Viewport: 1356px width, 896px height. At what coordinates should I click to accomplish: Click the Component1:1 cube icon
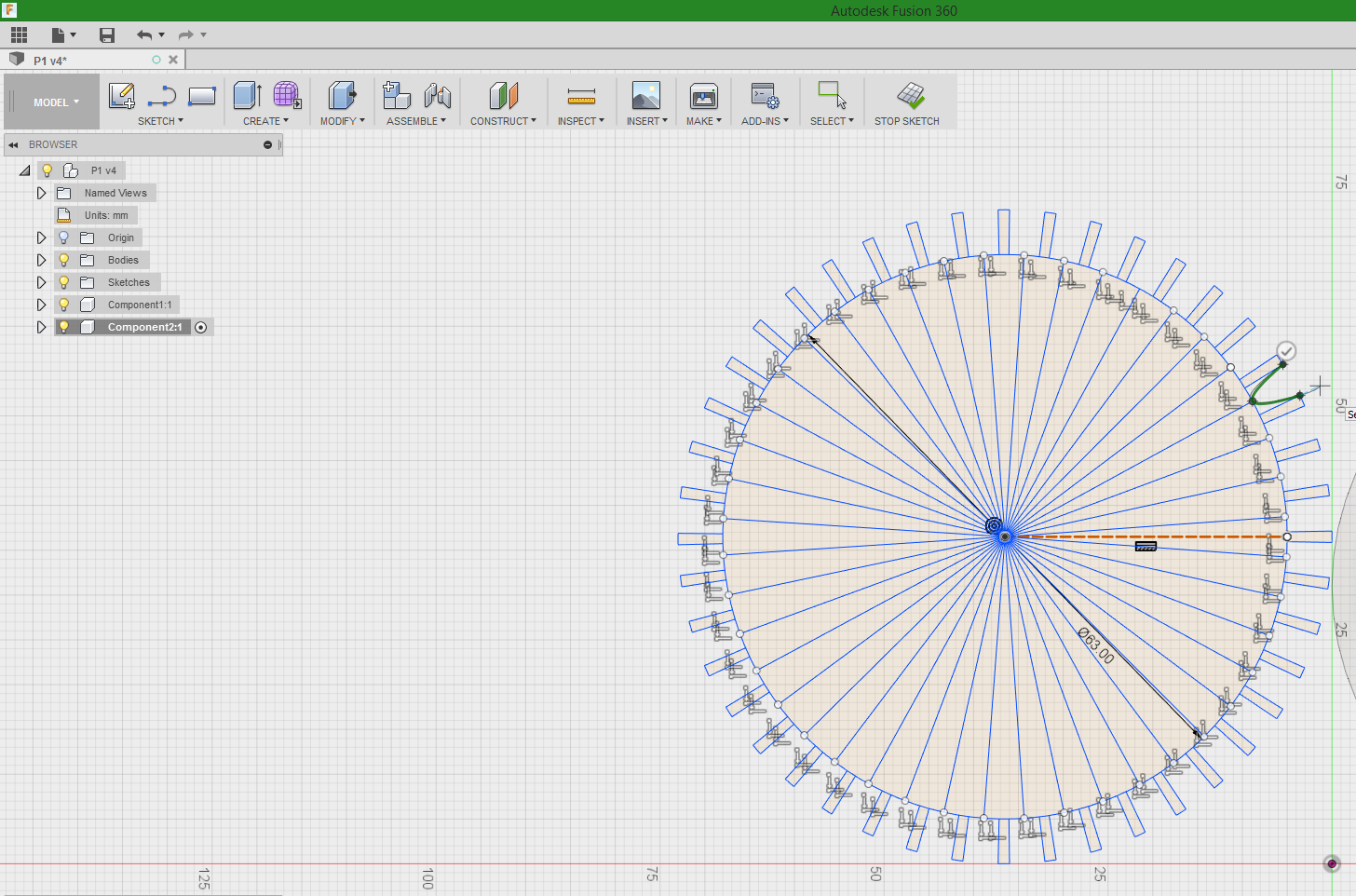88,305
